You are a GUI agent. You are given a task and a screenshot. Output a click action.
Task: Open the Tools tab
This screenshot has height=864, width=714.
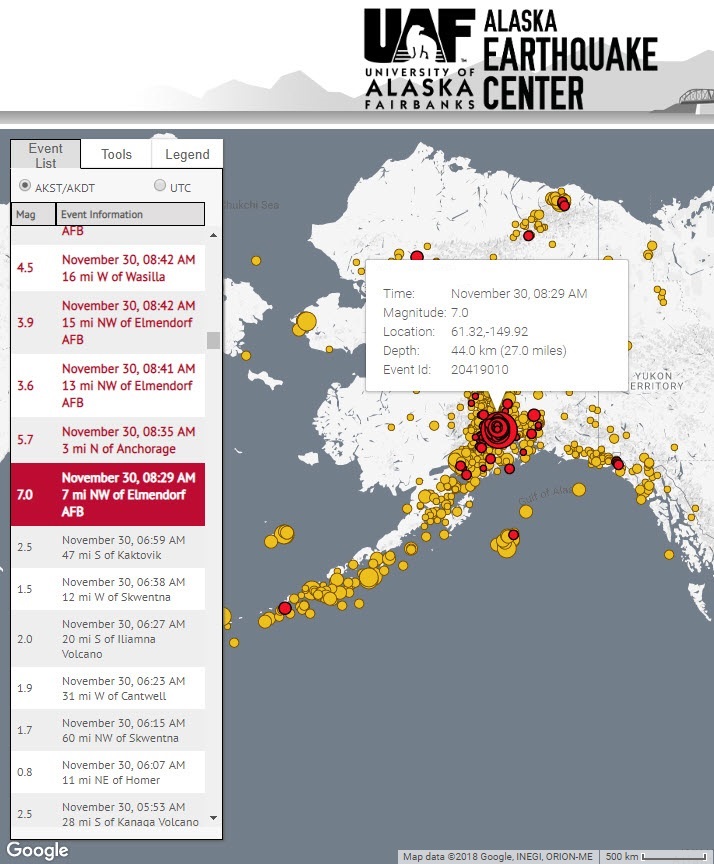117,154
